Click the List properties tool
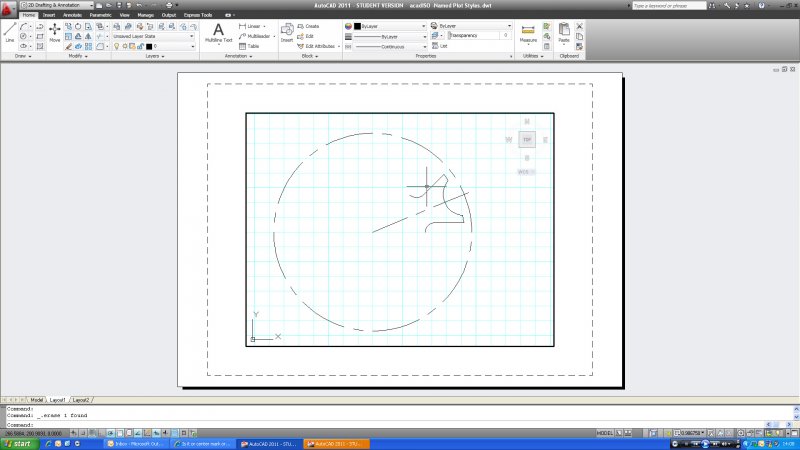 440,46
